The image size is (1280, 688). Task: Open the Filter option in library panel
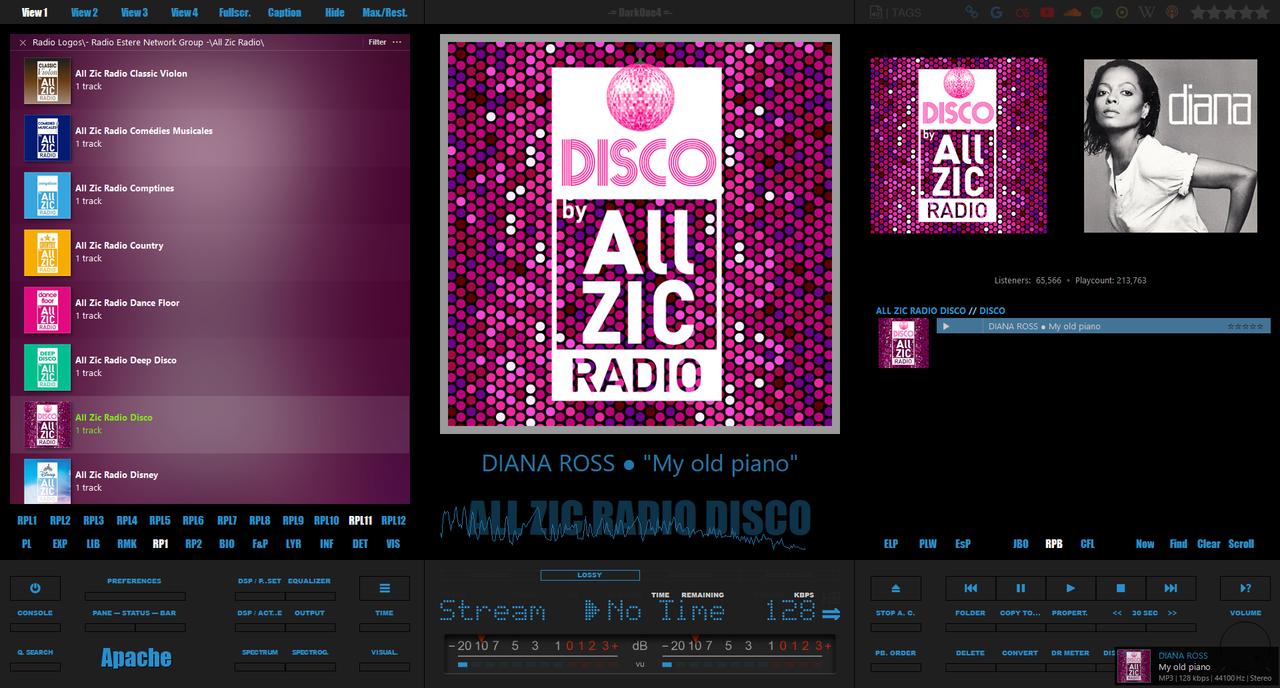pyautogui.click(x=377, y=43)
